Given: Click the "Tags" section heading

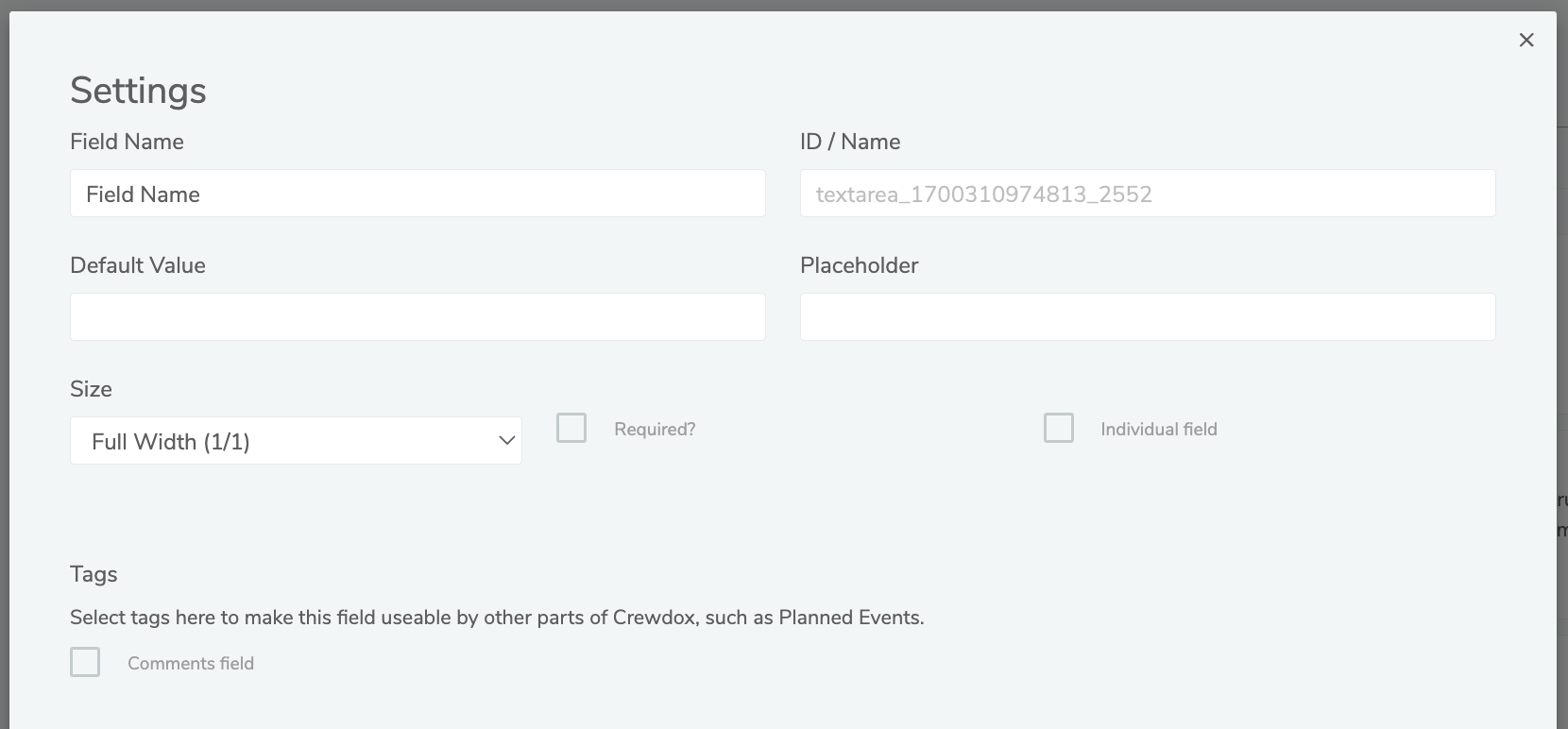Looking at the screenshot, I should 94,574.
